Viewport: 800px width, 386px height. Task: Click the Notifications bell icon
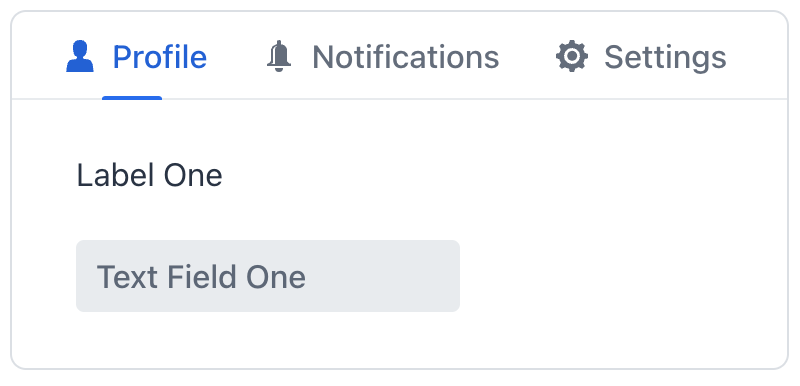point(279,57)
